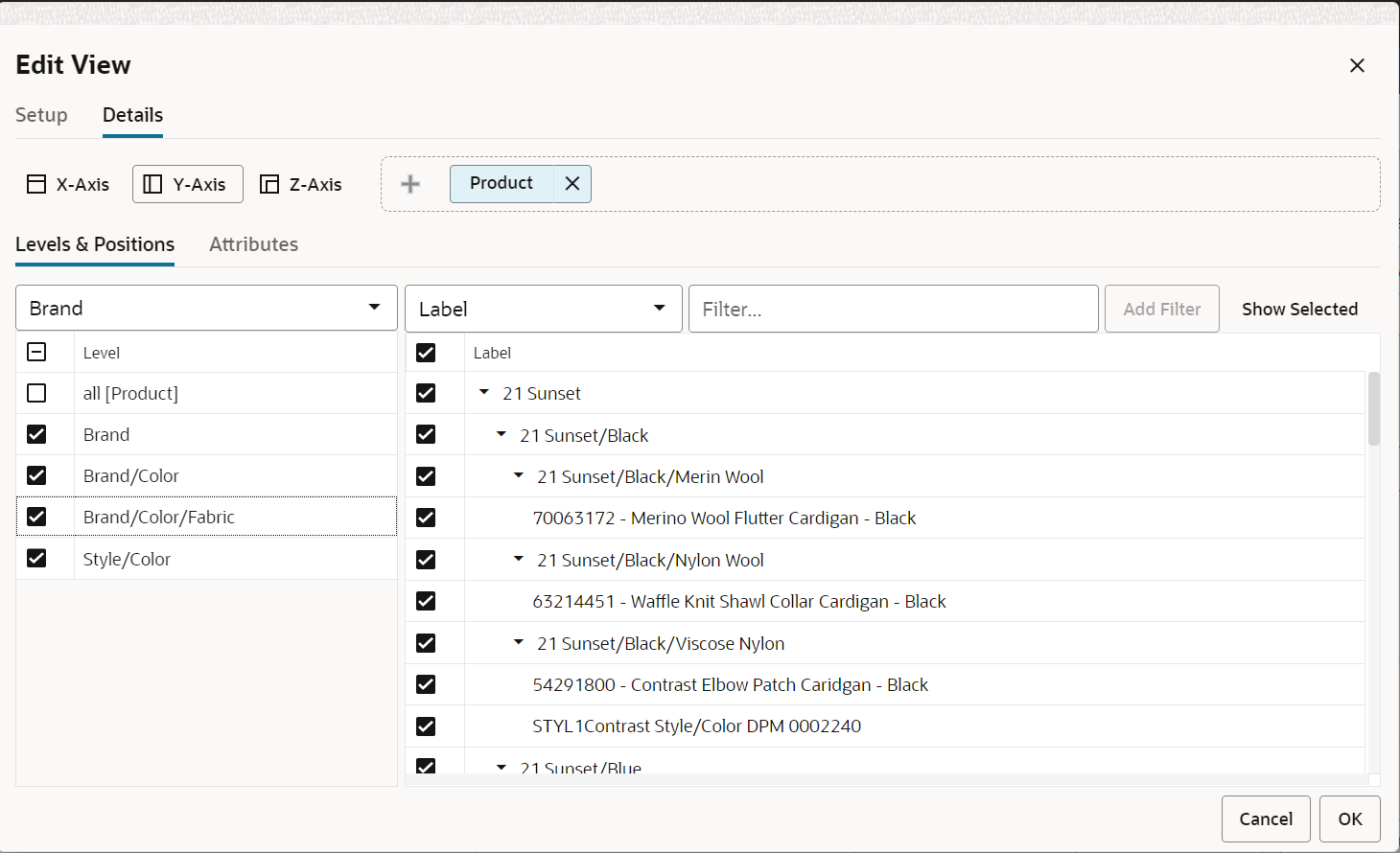Select the Brand/Color level row text
The image size is (1400, 853).
[131, 475]
